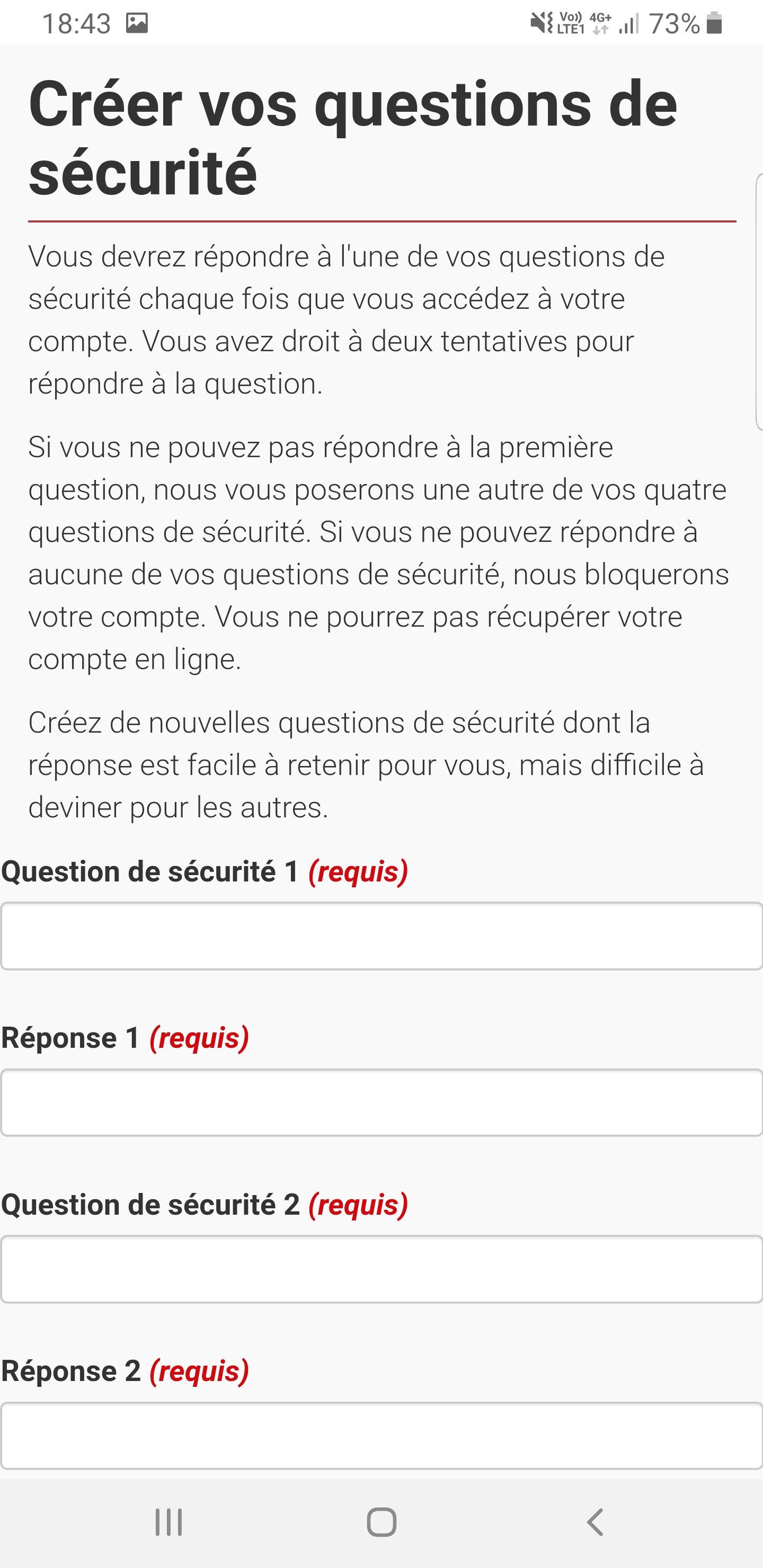
Task: Click the 'Réponse 1 (requis)' label
Action: pyautogui.click(x=126, y=1038)
